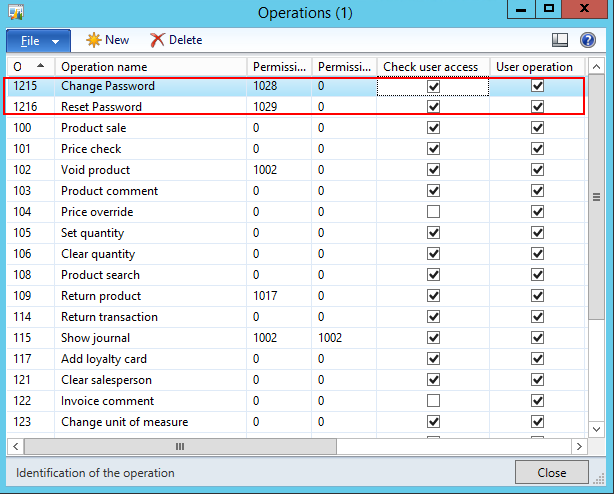
Task: Open help with the question mark icon
Action: pyautogui.click(x=589, y=40)
